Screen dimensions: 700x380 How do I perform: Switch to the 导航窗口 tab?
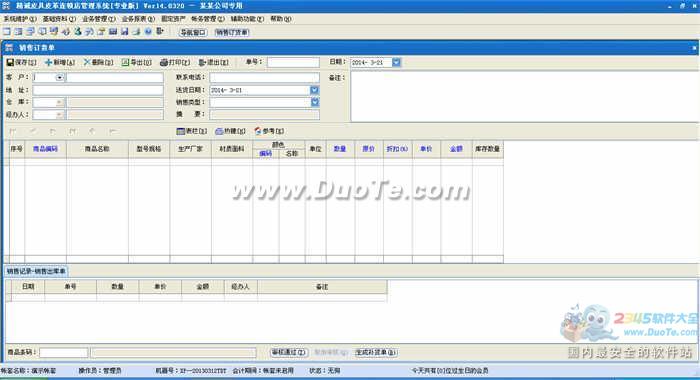(x=193, y=32)
